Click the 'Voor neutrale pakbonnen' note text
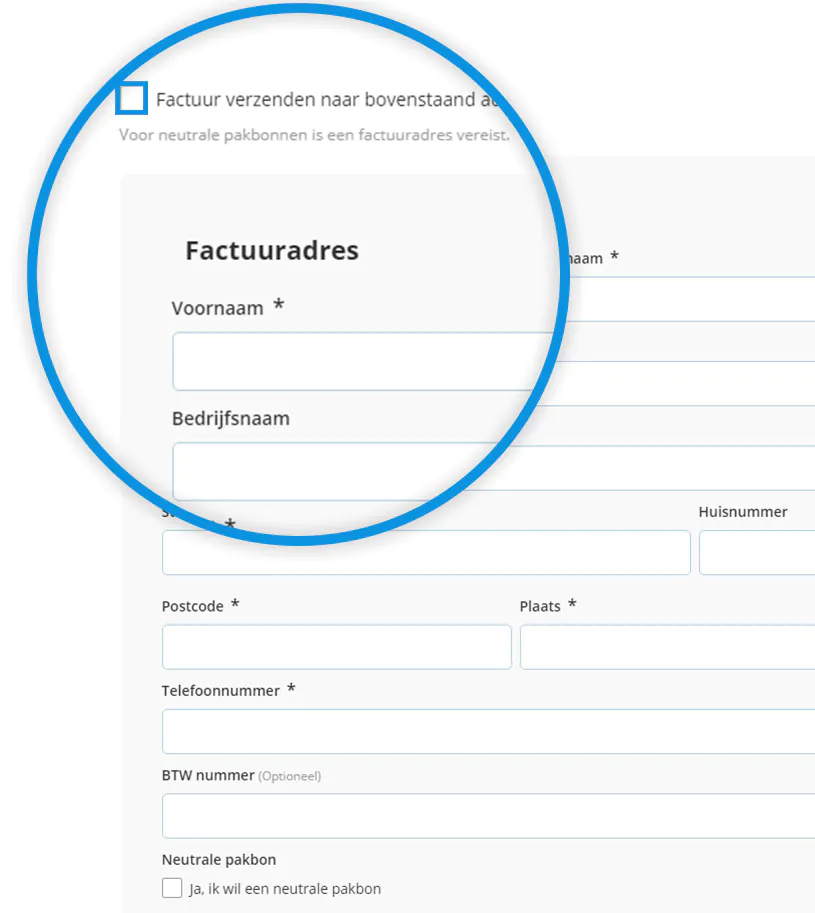The image size is (815, 913). (x=313, y=134)
